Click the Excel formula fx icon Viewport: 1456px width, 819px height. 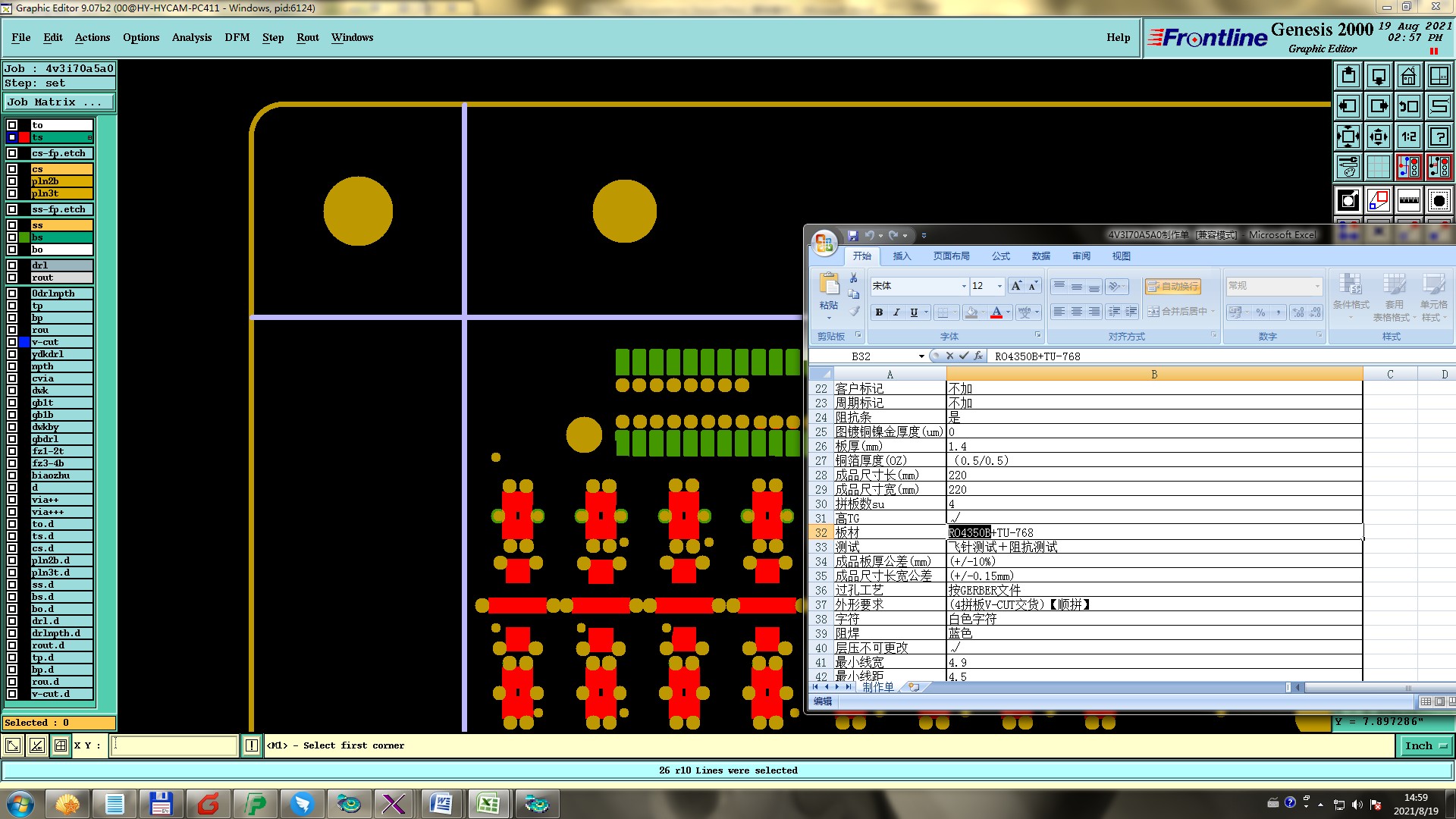click(978, 356)
